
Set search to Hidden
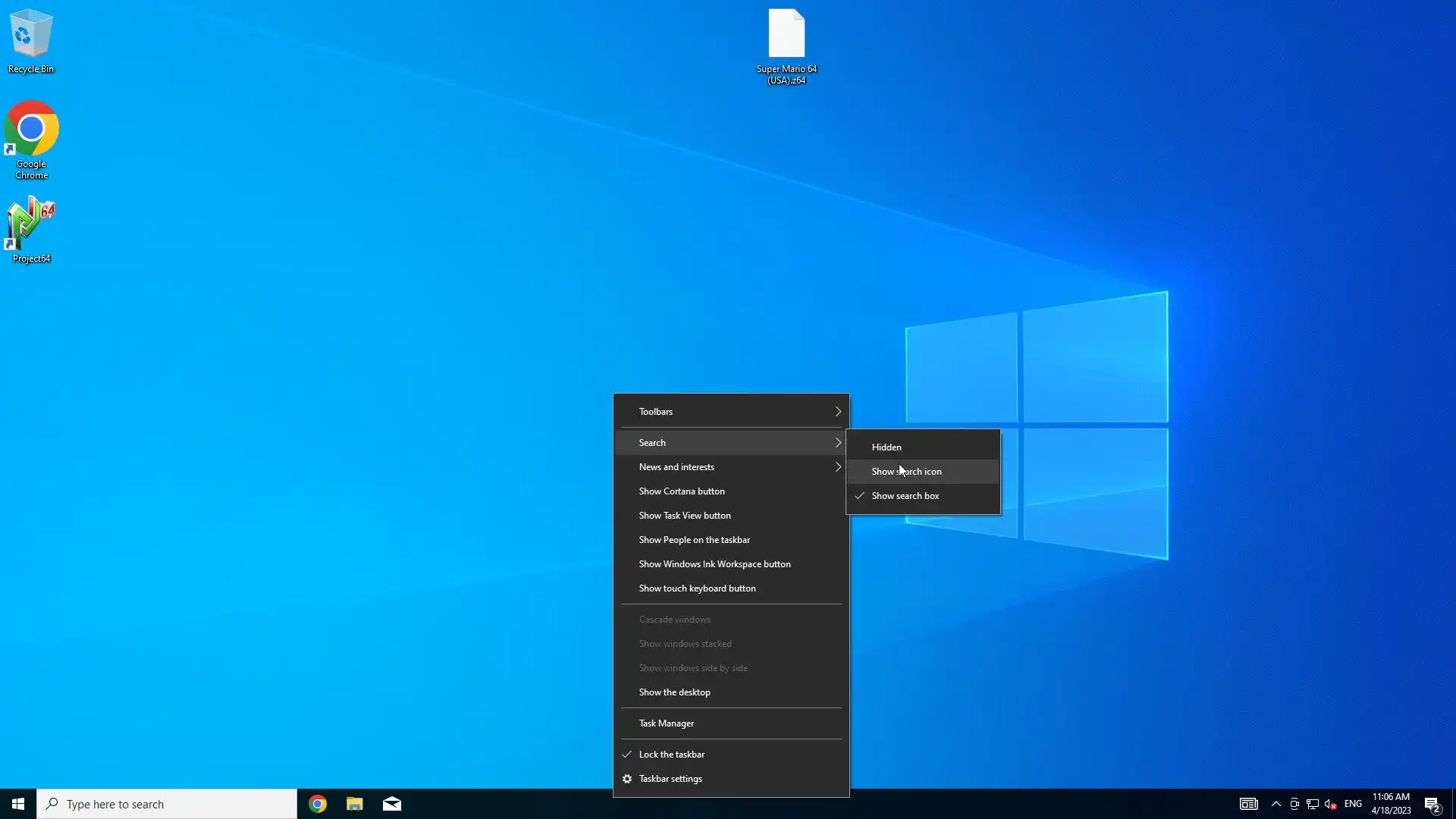(x=886, y=447)
